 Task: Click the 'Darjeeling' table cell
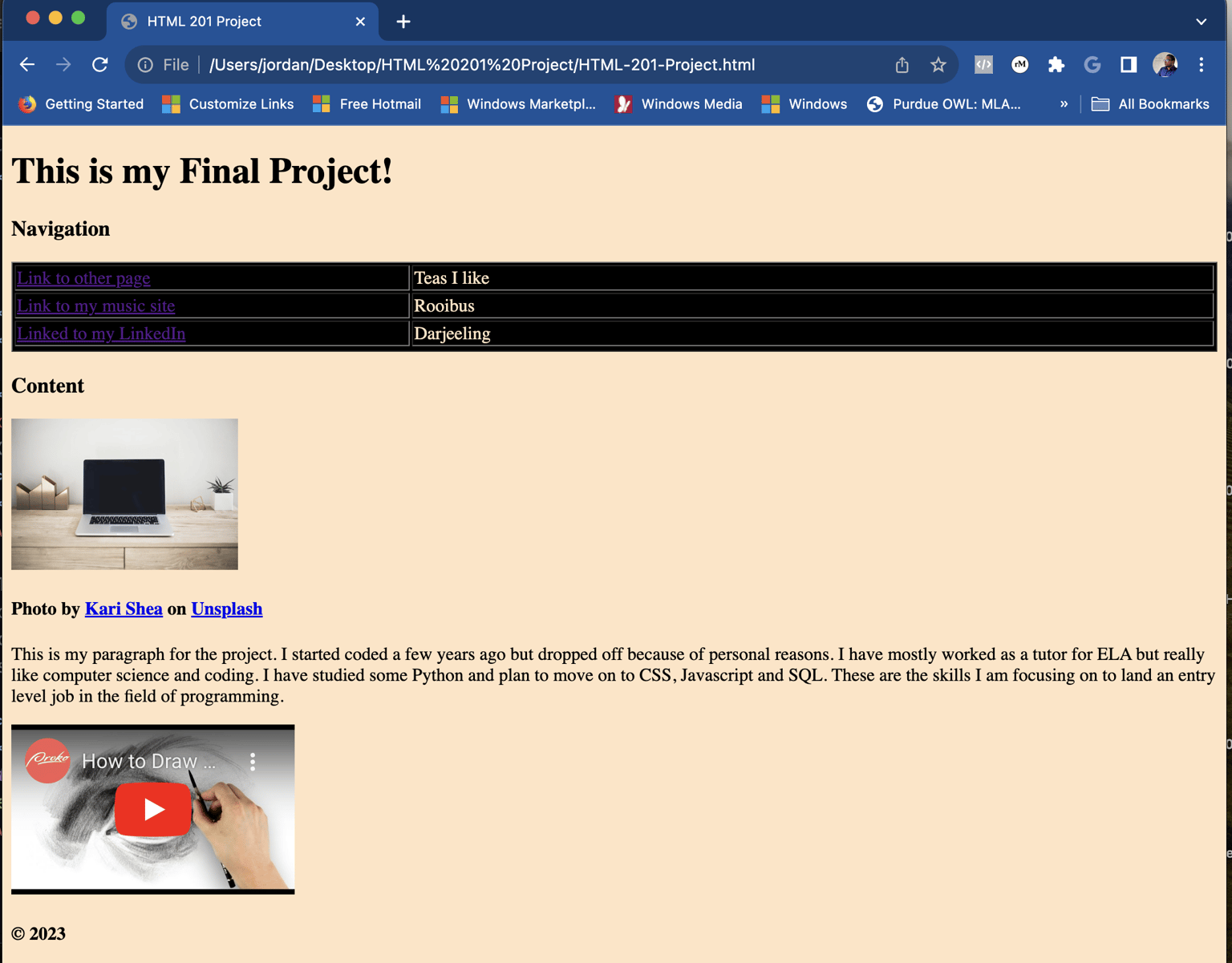813,334
